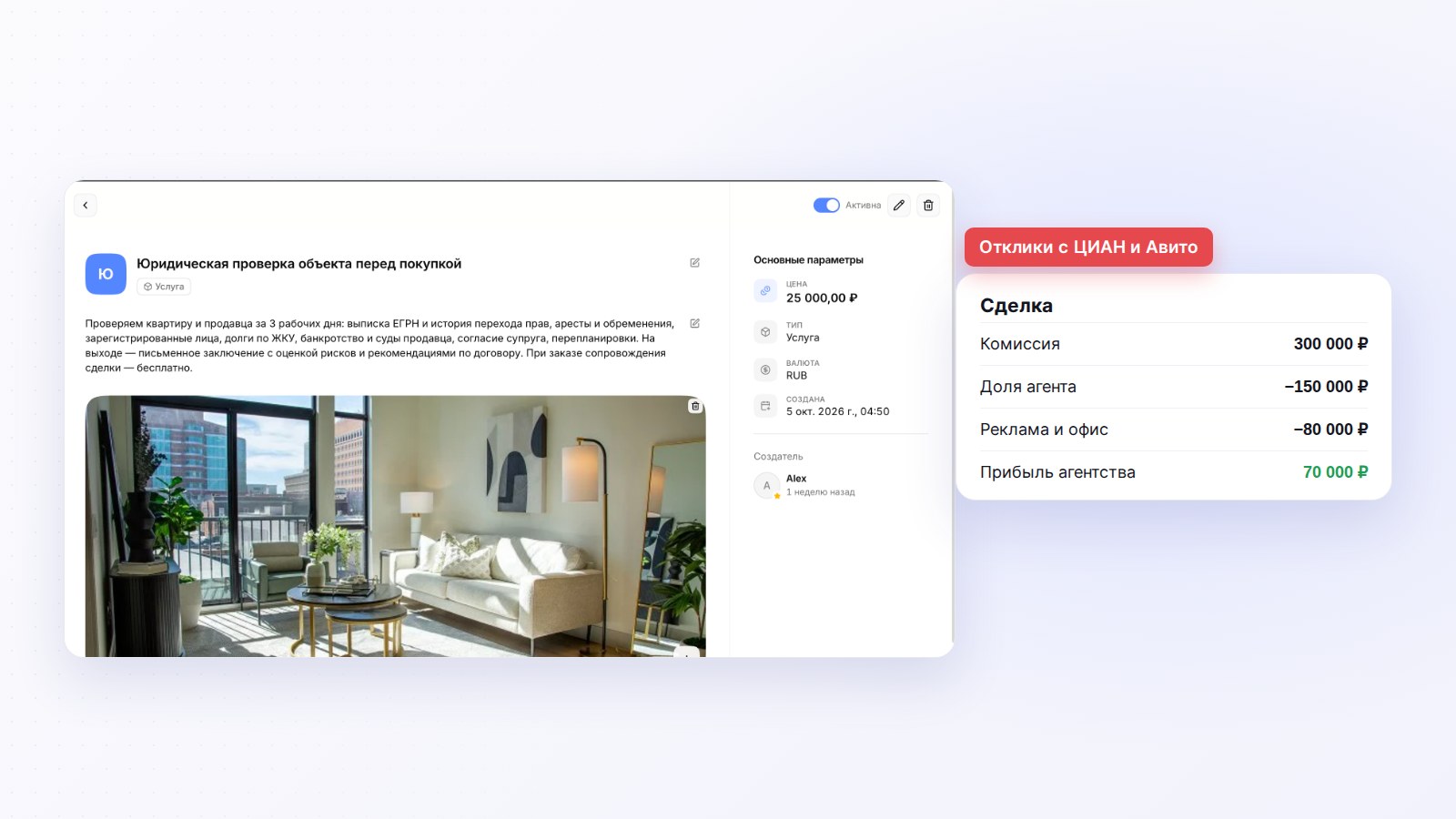This screenshot has width=1456, height=819.
Task: Click the Комиссия row amount 300 000 ₽
Action: (1330, 344)
